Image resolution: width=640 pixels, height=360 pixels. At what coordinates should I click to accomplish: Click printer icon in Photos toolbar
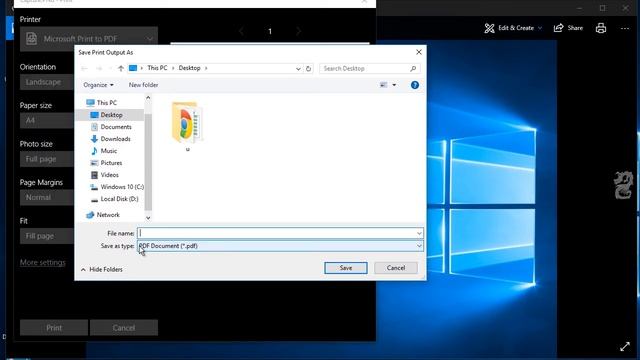(601, 28)
